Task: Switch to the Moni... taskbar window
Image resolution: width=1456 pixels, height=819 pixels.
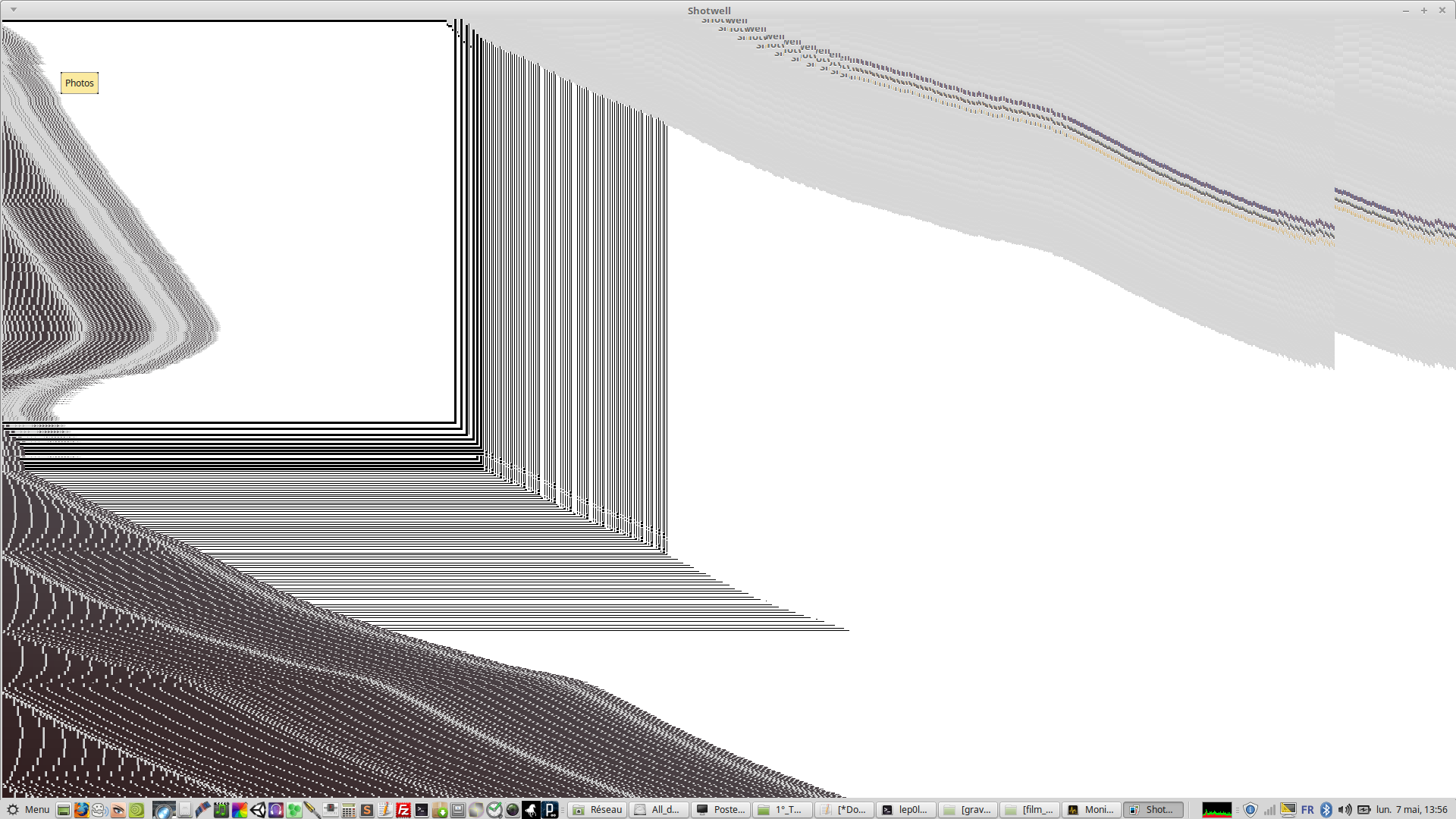Action: pyautogui.click(x=1090, y=810)
